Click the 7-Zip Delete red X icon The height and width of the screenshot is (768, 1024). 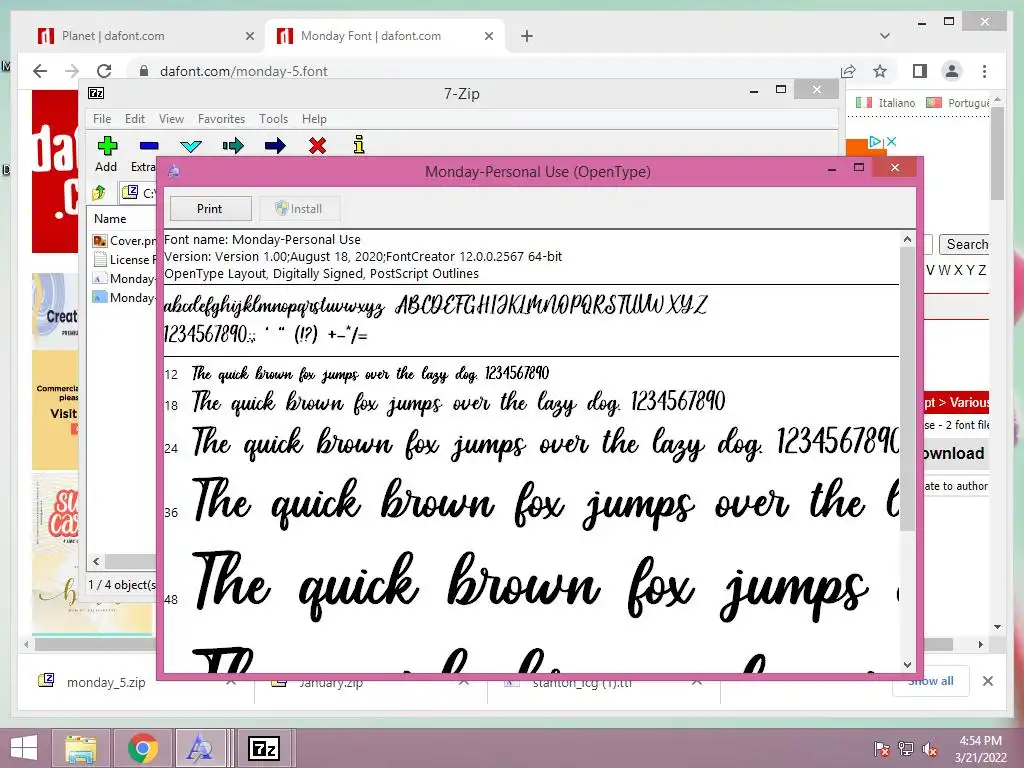point(317,145)
